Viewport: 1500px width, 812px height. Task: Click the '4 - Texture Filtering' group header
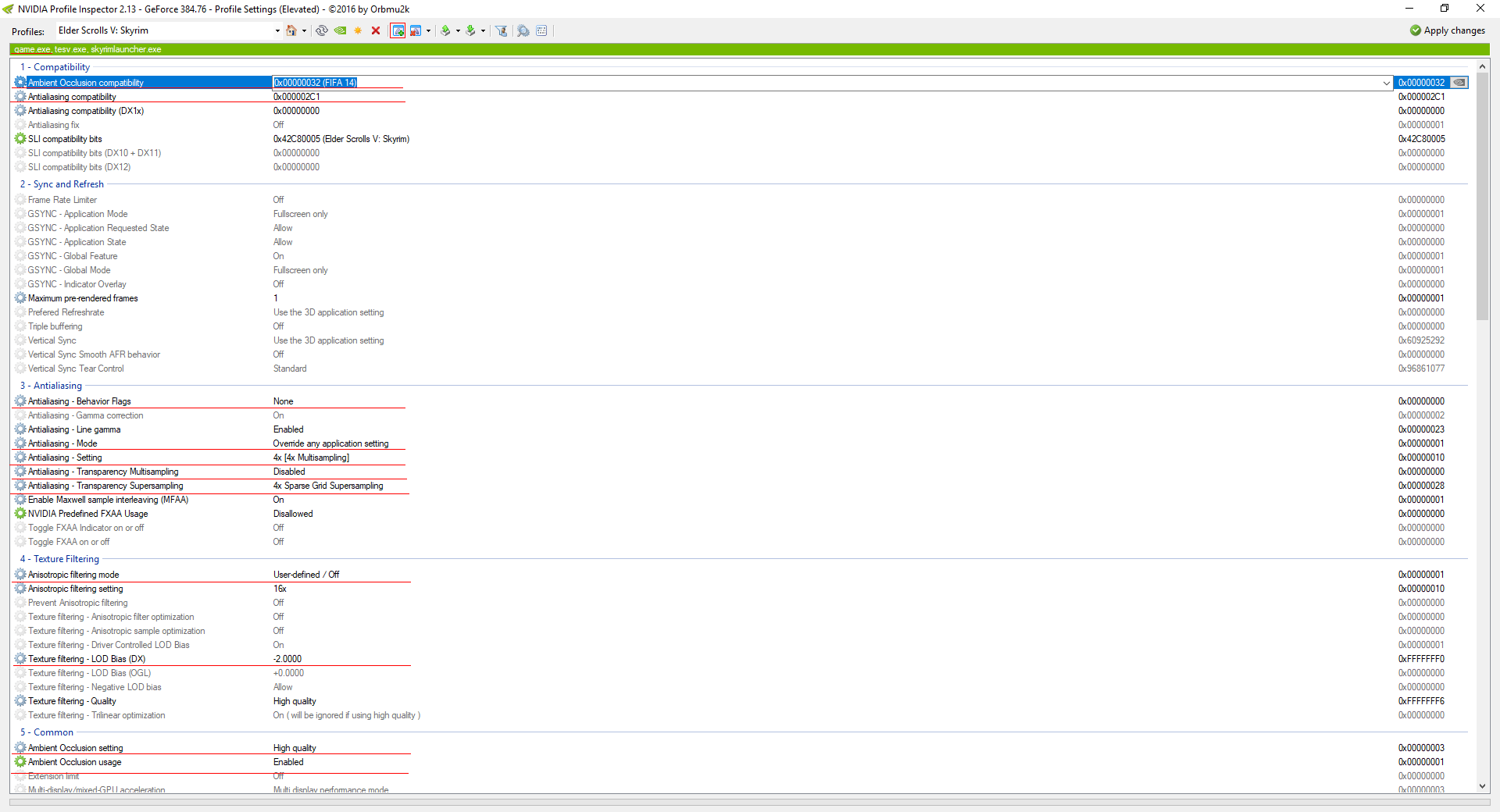click(x=59, y=559)
